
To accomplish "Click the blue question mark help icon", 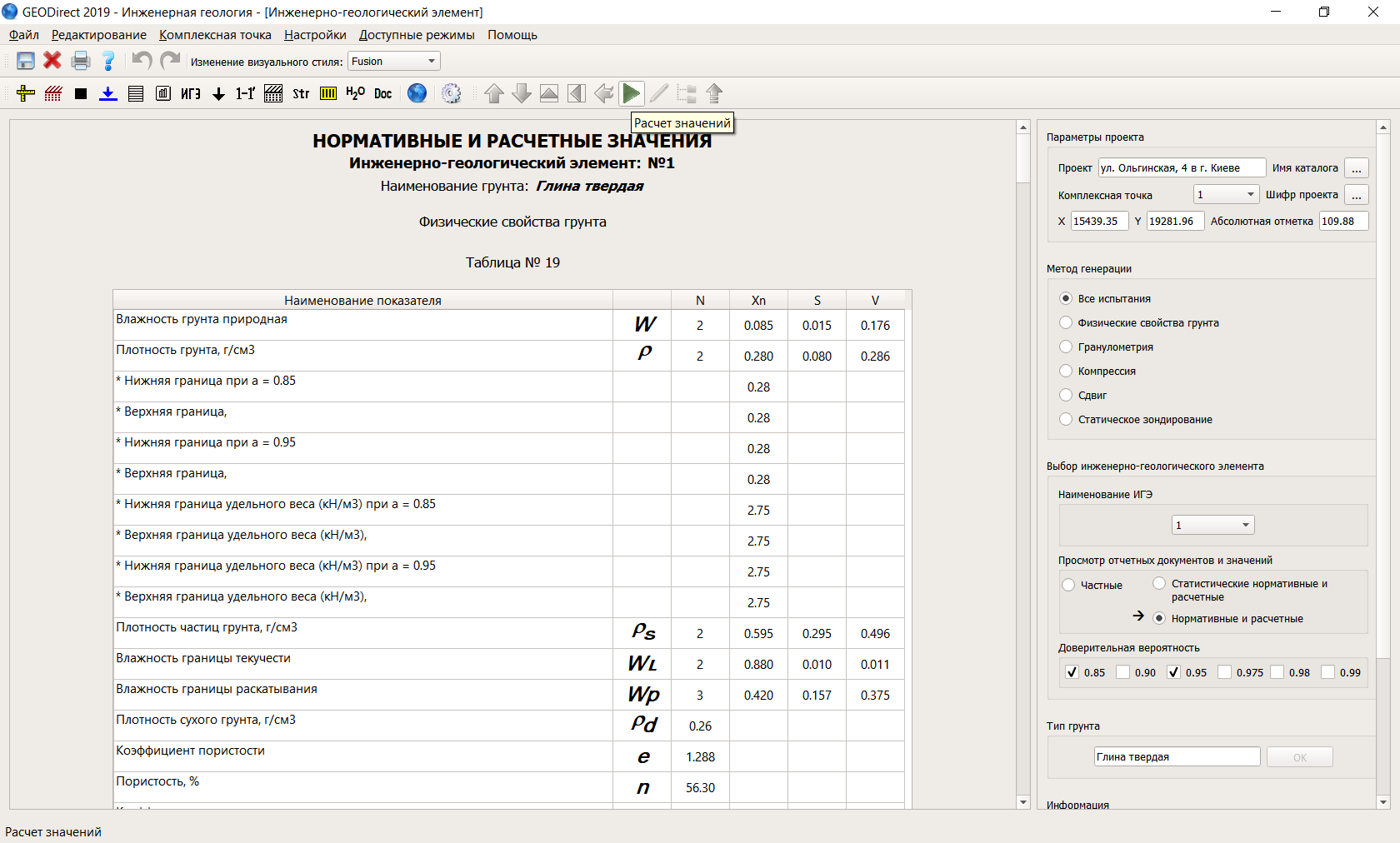I will coord(108,61).
